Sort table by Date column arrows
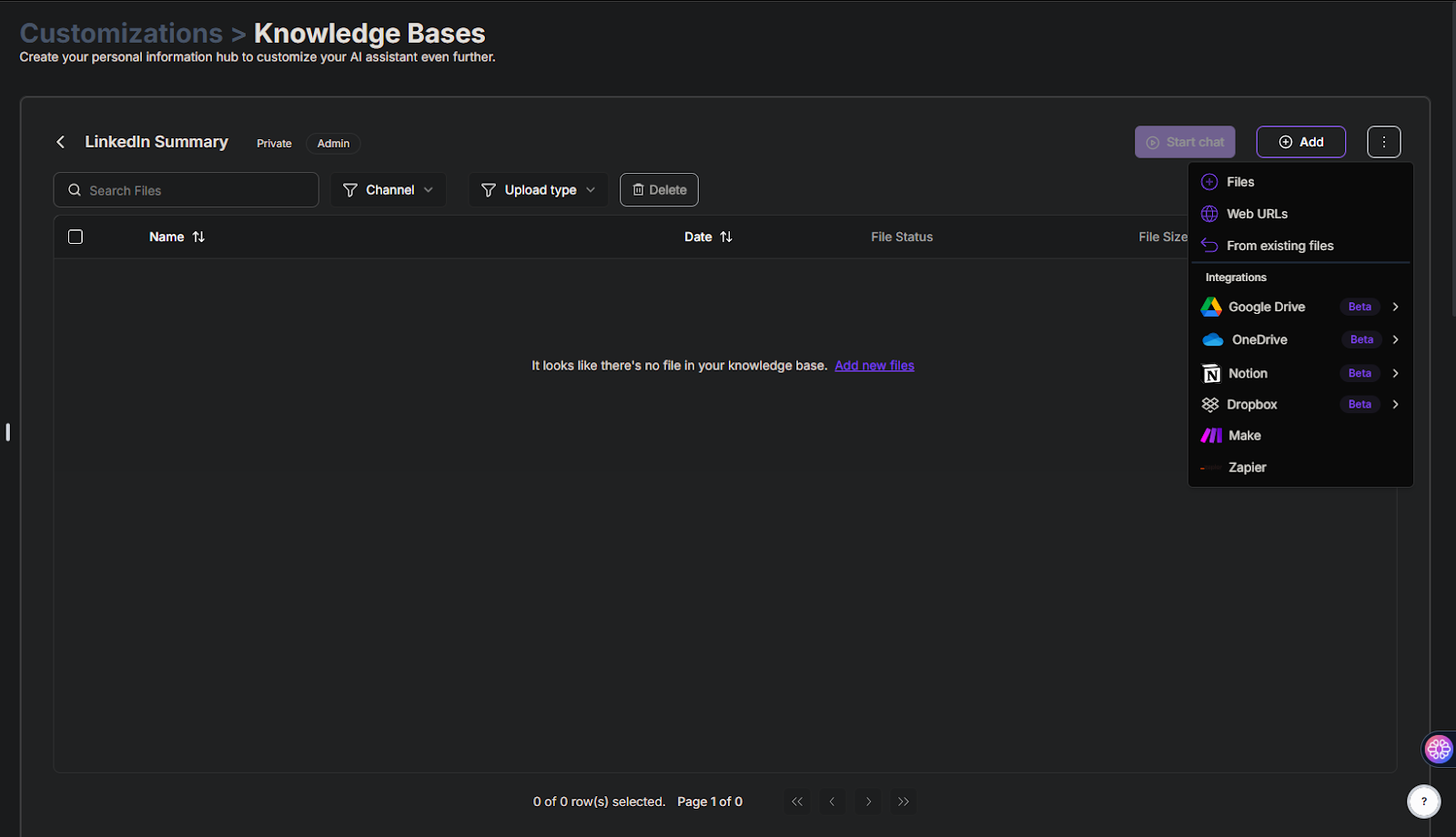 click(x=726, y=237)
